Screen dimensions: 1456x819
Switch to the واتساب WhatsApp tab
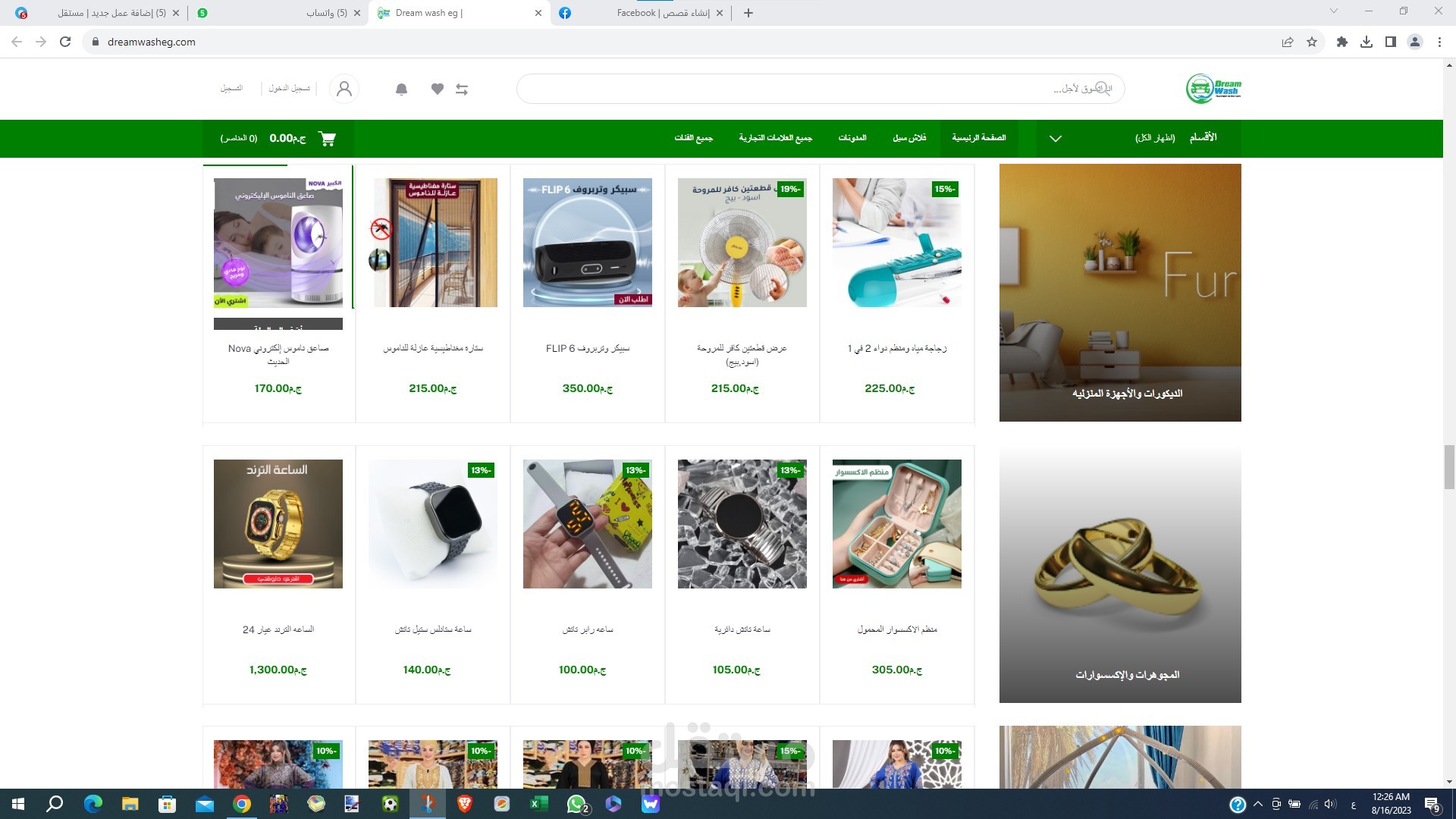click(279, 13)
